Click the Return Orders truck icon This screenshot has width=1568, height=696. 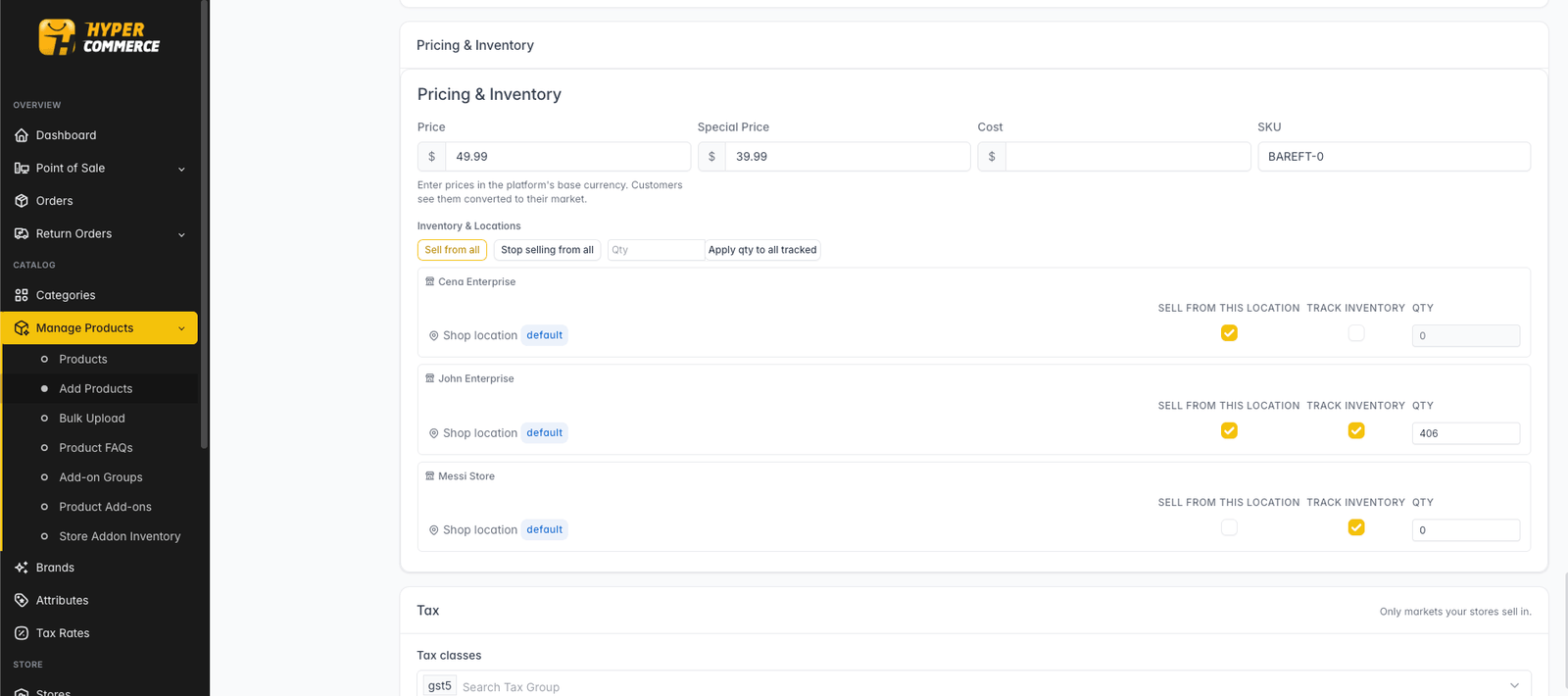(22, 233)
